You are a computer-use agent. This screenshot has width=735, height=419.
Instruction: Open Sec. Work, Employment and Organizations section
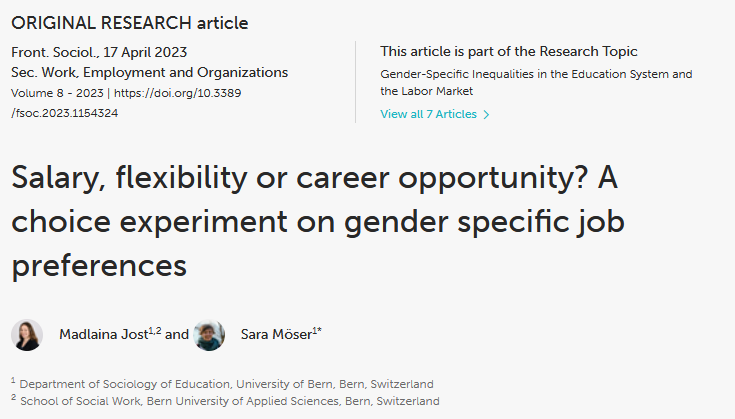150,72
